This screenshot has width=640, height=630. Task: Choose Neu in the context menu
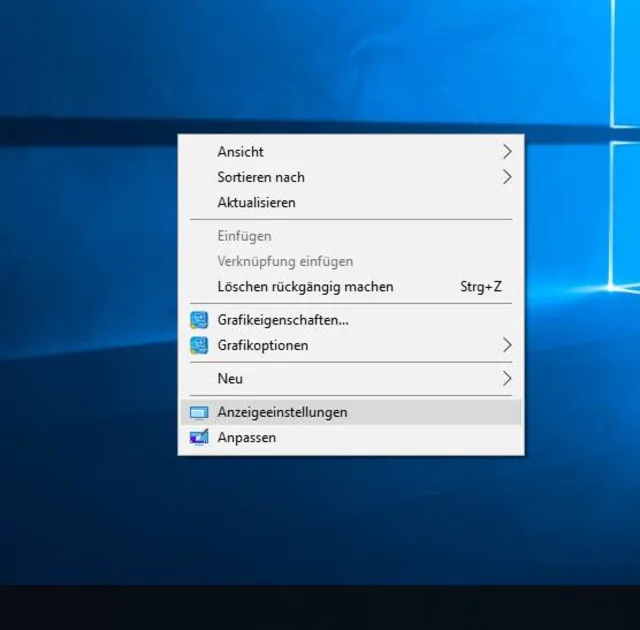point(230,378)
